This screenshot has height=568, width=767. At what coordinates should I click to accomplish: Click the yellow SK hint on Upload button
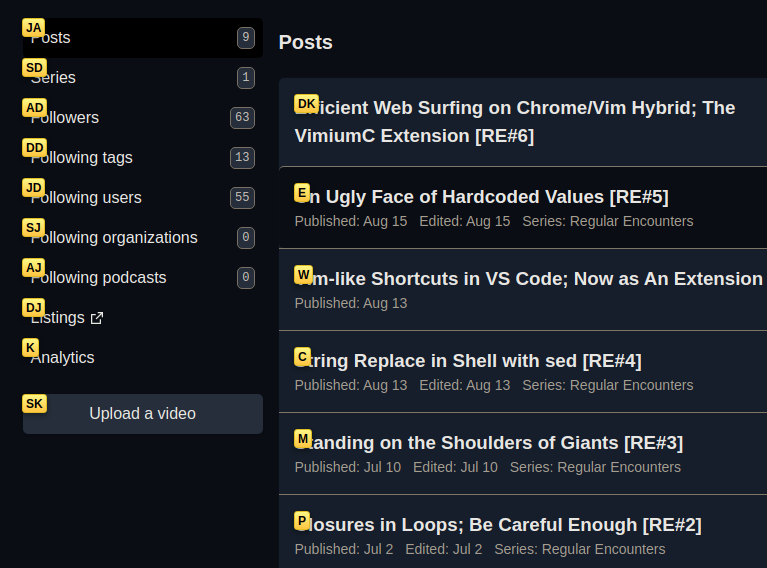coord(34,404)
